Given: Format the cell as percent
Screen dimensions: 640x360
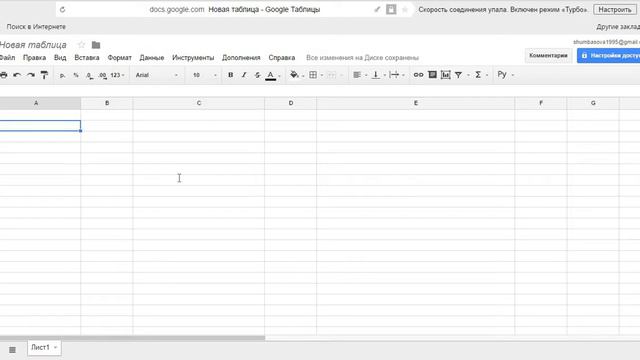Looking at the screenshot, I should coord(76,75).
